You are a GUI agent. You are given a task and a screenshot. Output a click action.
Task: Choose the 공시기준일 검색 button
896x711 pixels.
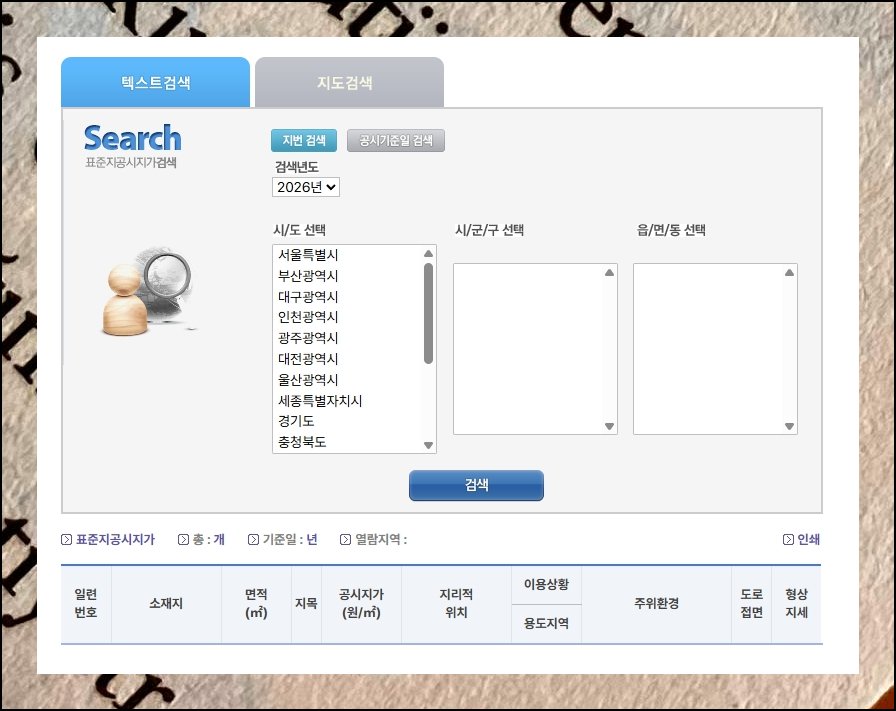click(x=395, y=141)
